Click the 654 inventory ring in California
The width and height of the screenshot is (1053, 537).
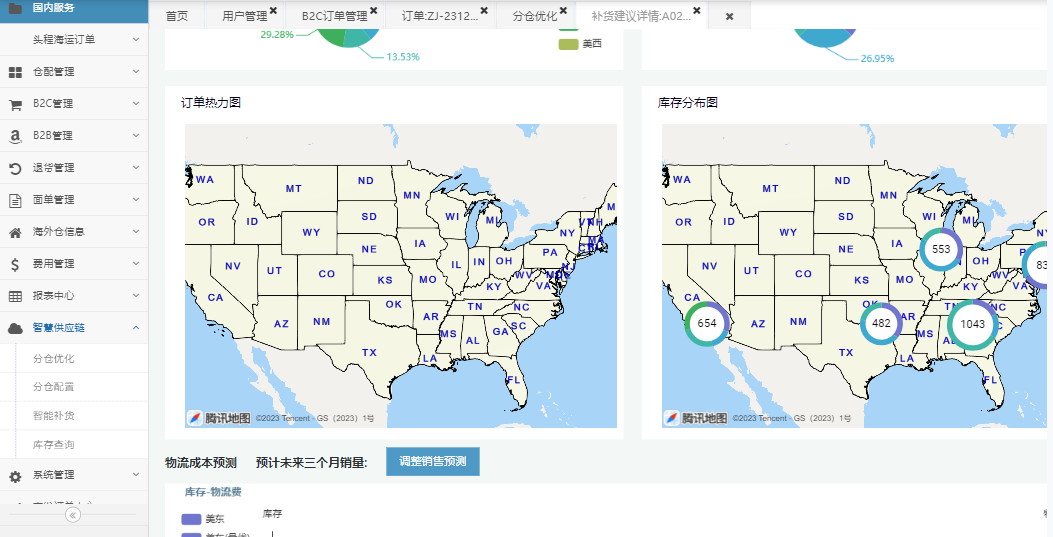pyautogui.click(x=706, y=323)
